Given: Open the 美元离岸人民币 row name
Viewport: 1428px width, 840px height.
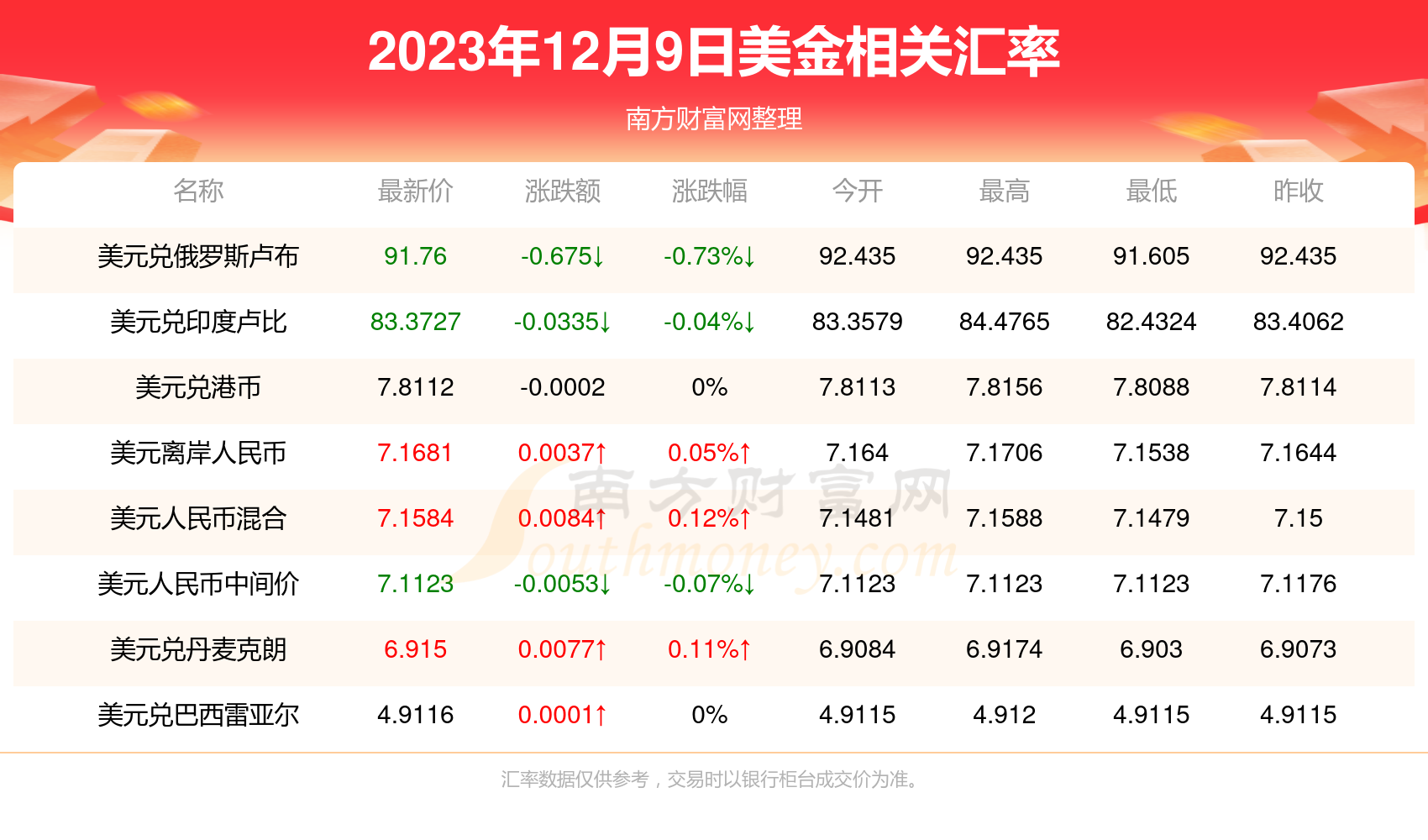Looking at the screenshot, I should (198, 453).
